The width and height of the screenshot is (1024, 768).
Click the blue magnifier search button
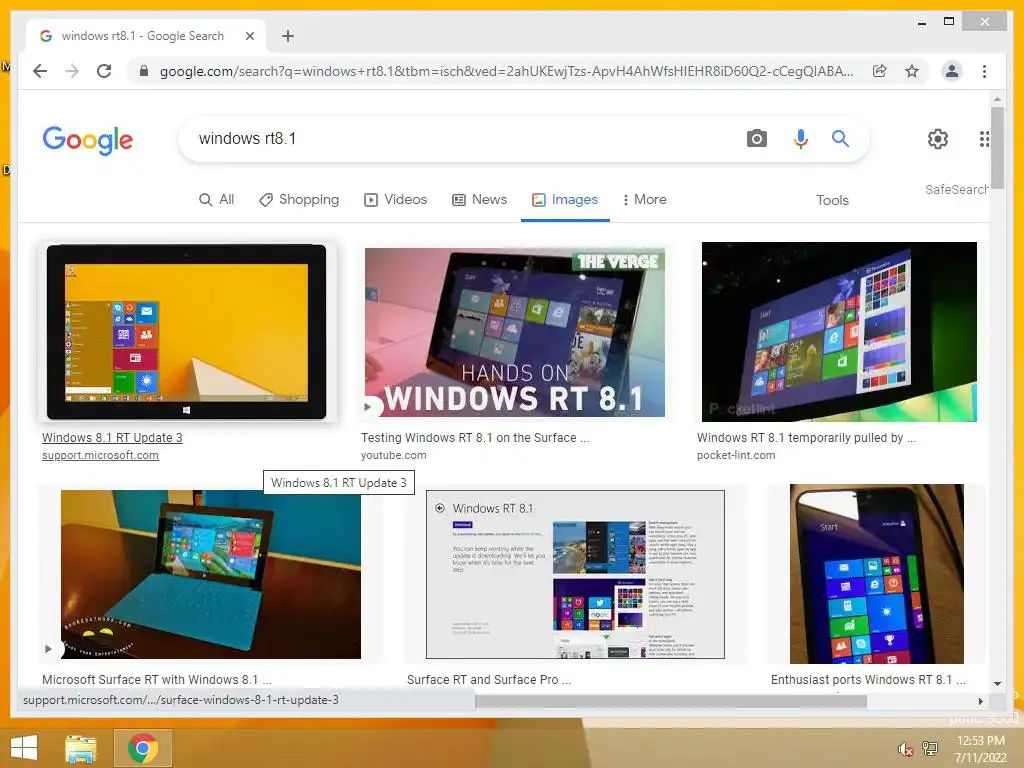pyautogui.click(x=840, y=138)
